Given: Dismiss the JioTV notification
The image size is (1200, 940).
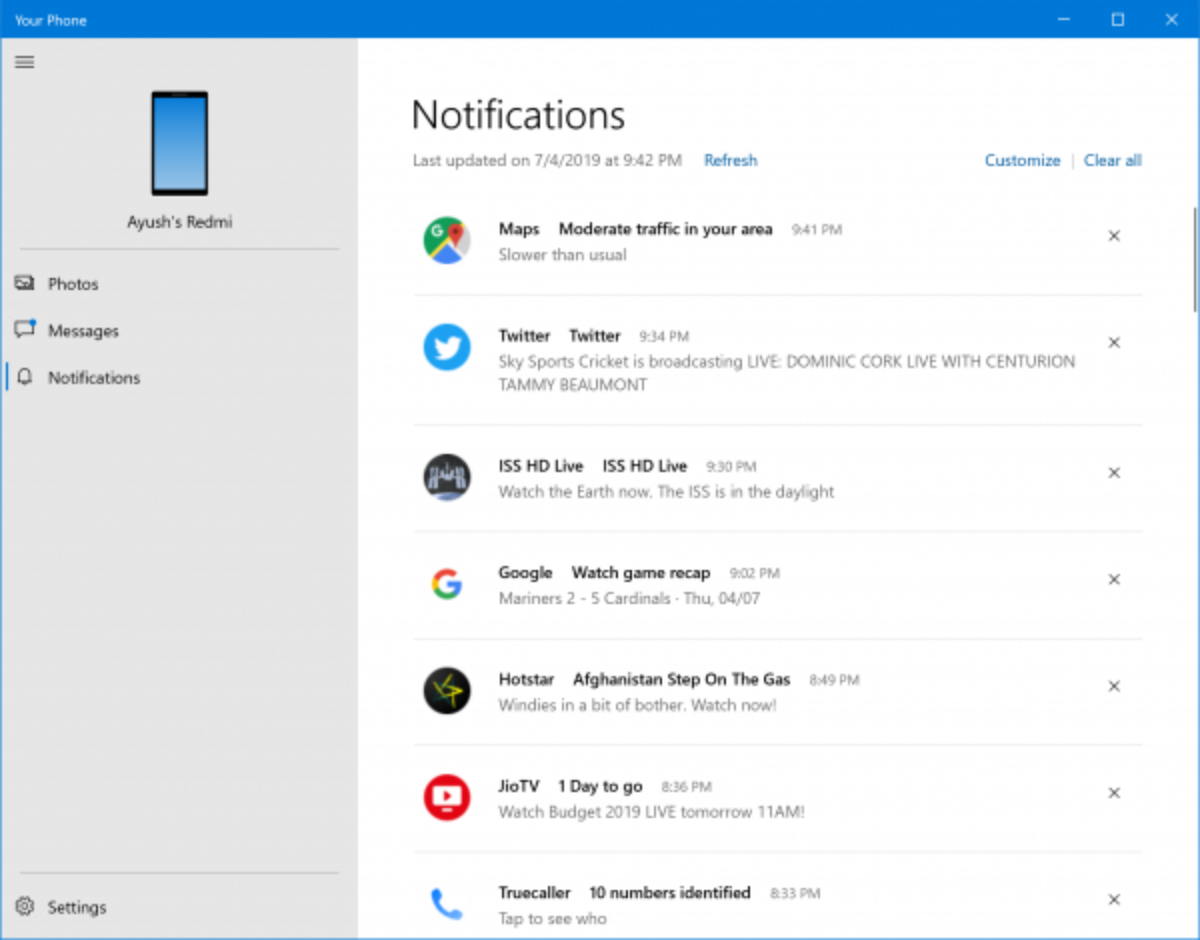Looking at the screenshot, I should 1114,793.
